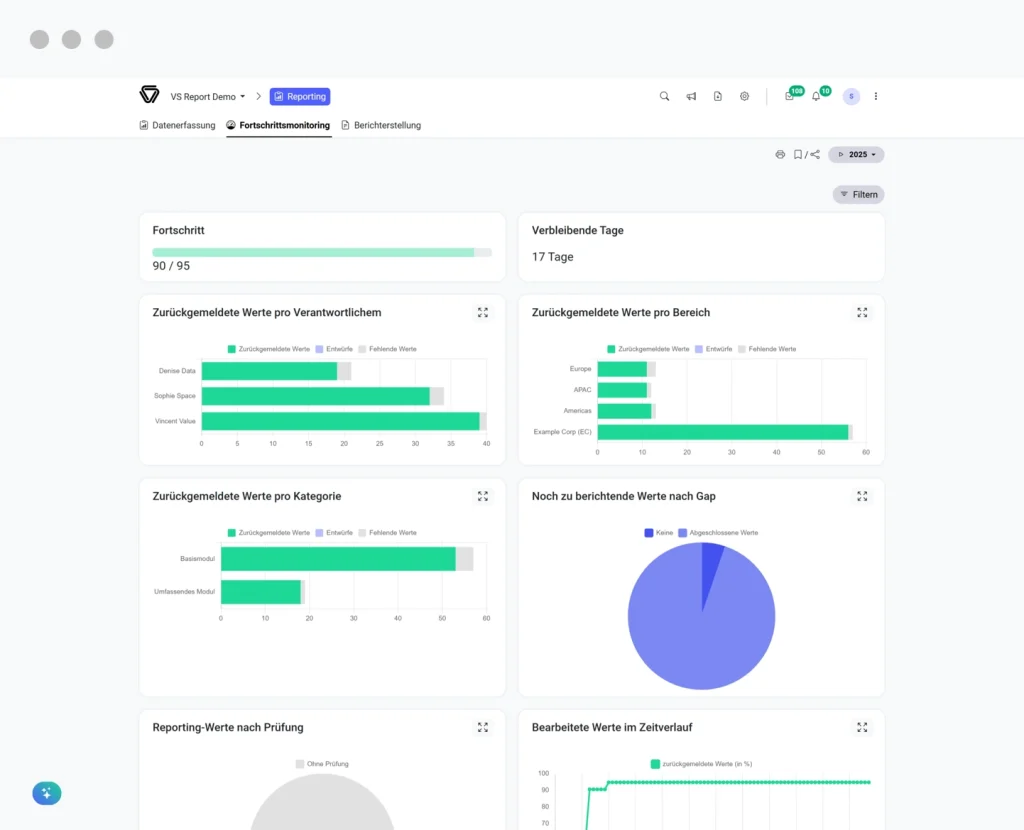Open the AI assistant sparkle button
1024x830 pixels.
pos(46,793)
